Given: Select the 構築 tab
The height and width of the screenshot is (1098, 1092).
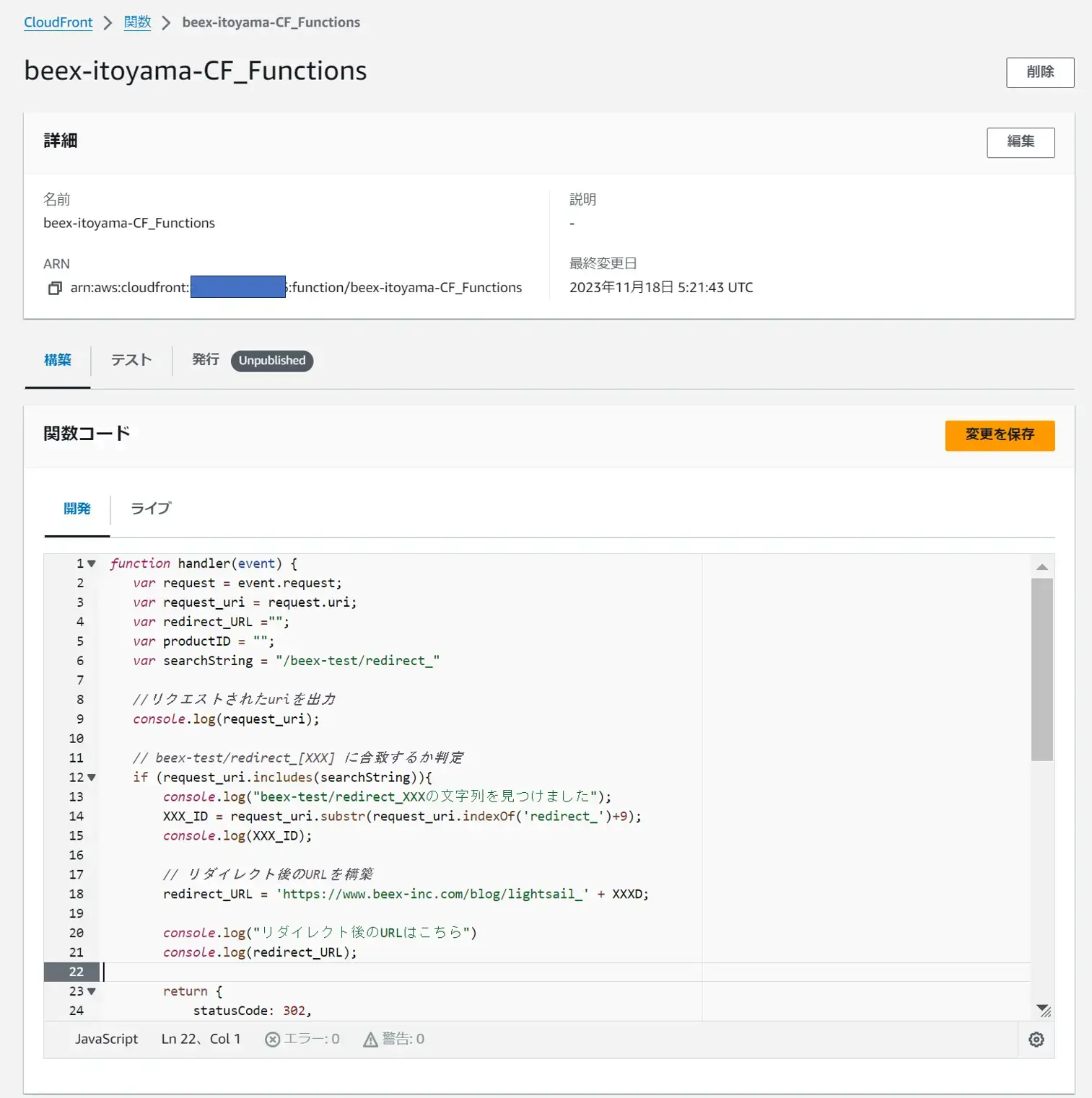Looking at the screenshot, I should coord(58,360).
